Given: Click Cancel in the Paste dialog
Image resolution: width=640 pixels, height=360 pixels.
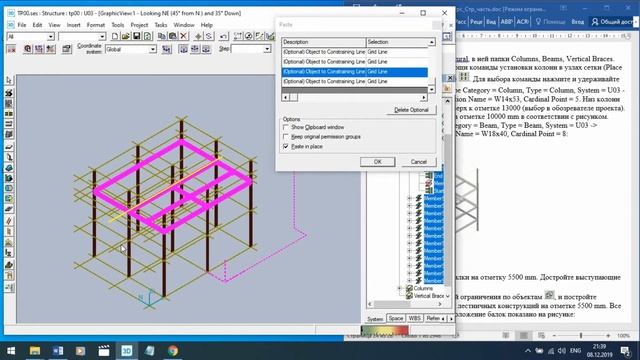Looking at the screenshot, I should (418, 162).
